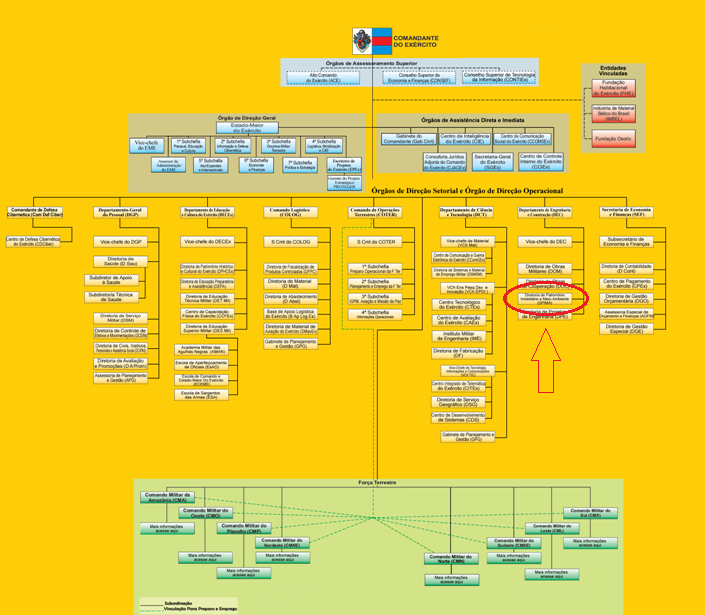705x615 pixels.
Task: Open Diretoria de Abastecimento (D Abst) box
Action: pos(290,299)
